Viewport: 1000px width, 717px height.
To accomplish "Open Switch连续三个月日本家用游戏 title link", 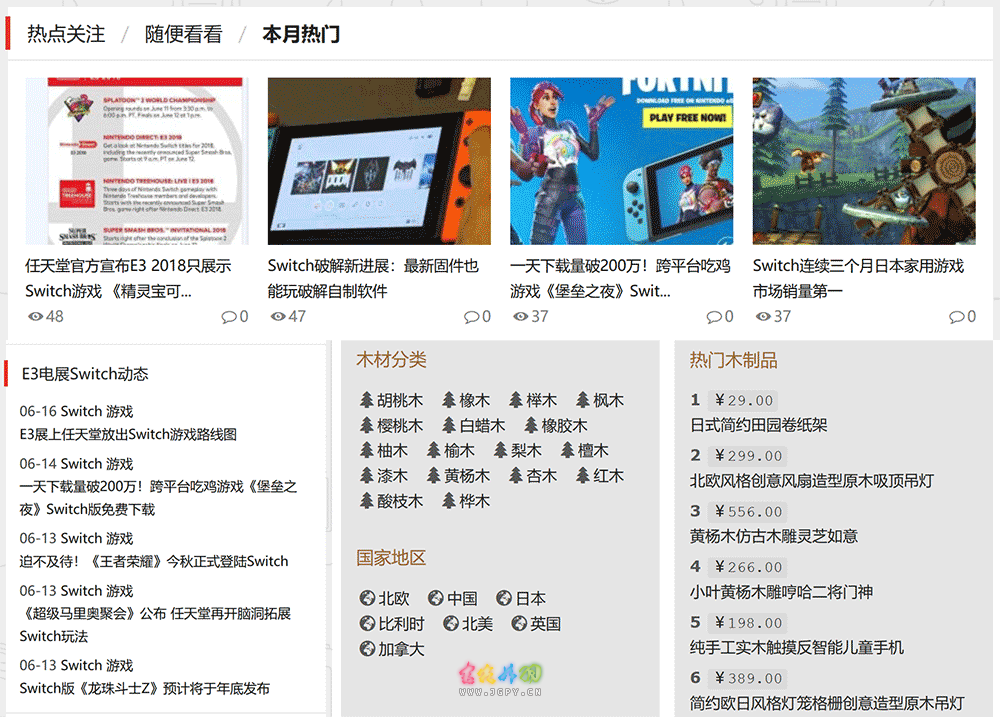I will pos(858,278).
